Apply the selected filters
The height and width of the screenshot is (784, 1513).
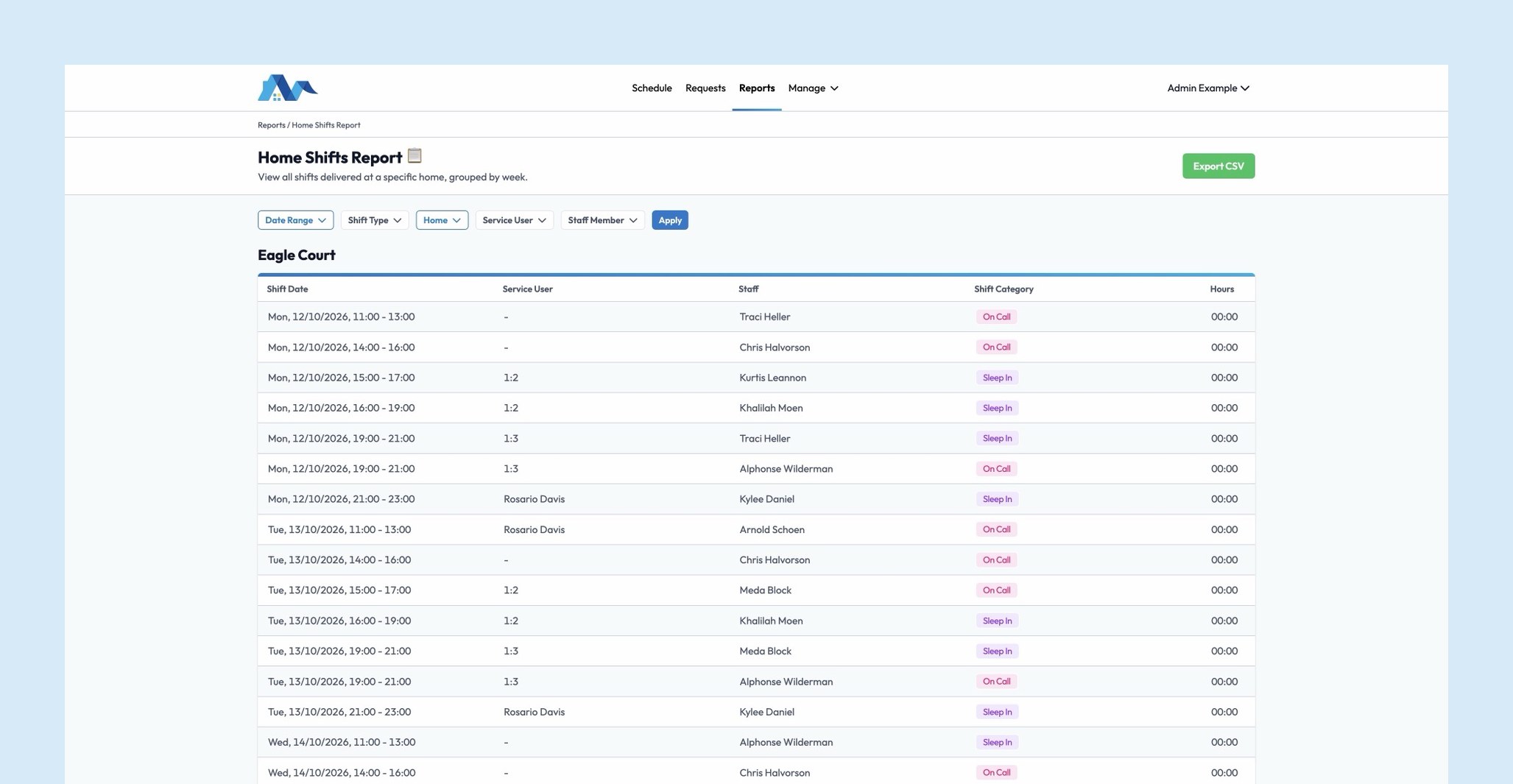pos(670,220)
